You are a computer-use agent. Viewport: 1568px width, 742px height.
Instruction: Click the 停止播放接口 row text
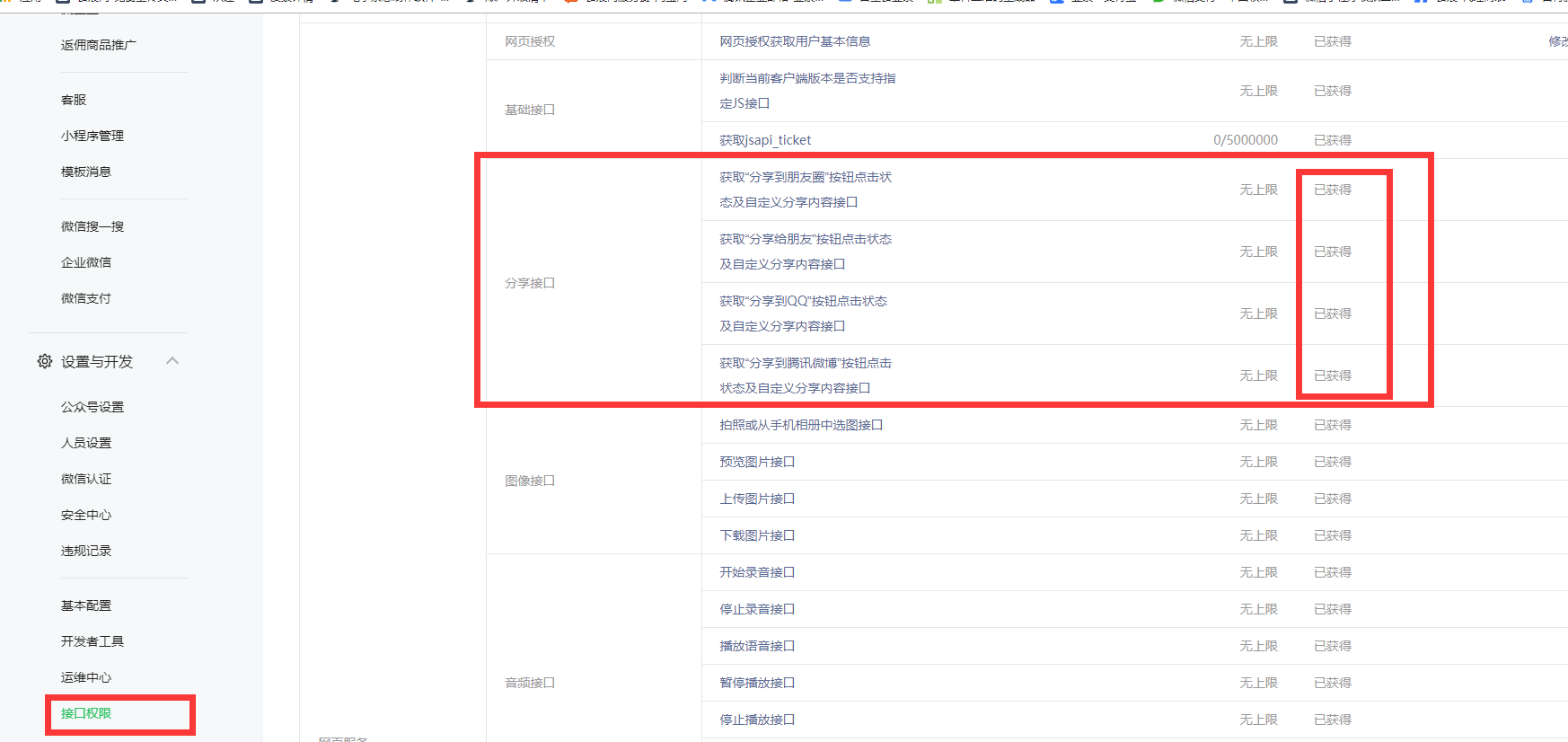[757, 720]
